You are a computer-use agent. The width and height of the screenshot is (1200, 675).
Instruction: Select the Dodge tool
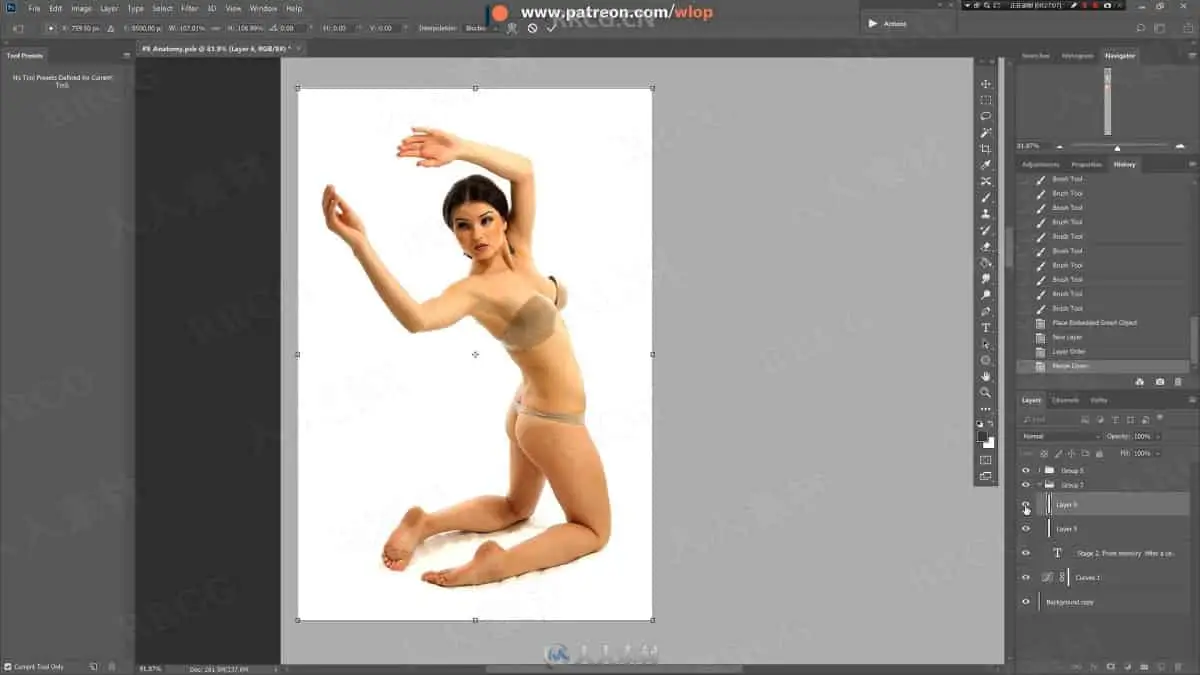[986, 295]
